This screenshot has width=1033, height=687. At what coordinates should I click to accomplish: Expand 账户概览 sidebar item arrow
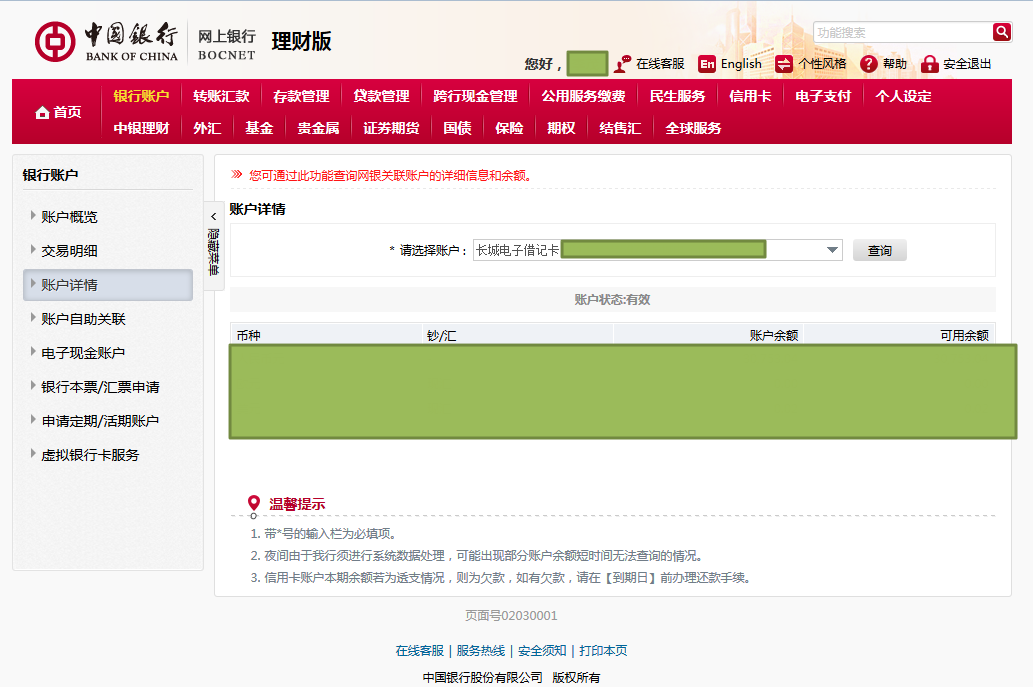coord(33,215)
